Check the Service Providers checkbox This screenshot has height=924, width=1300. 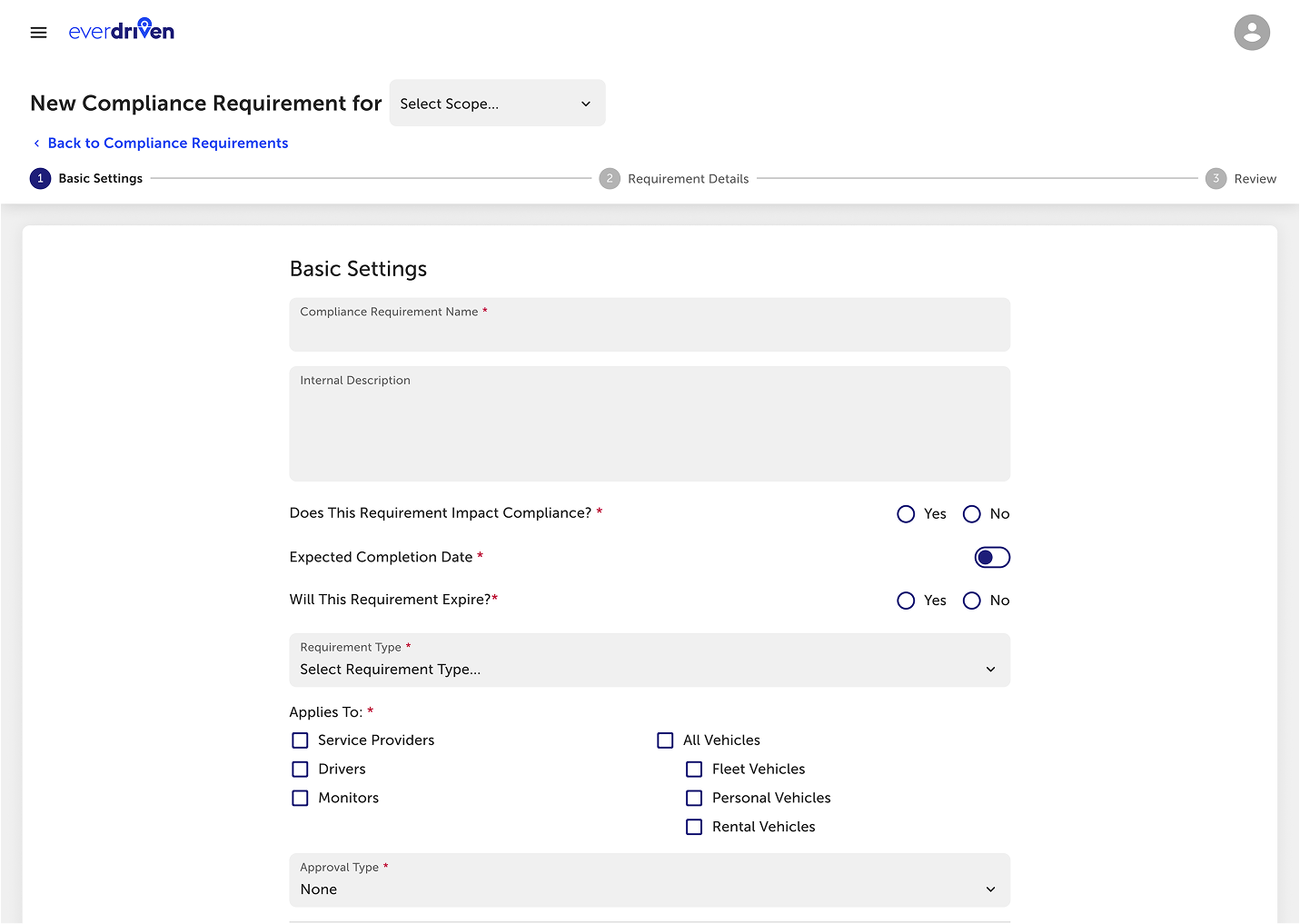[x=300, y=740]
